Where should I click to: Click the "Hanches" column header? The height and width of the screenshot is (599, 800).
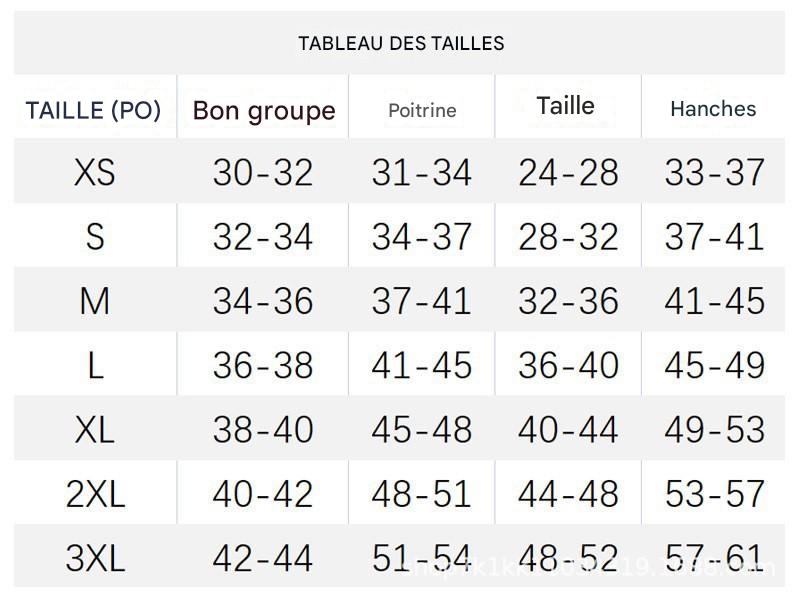pos(713,109)
